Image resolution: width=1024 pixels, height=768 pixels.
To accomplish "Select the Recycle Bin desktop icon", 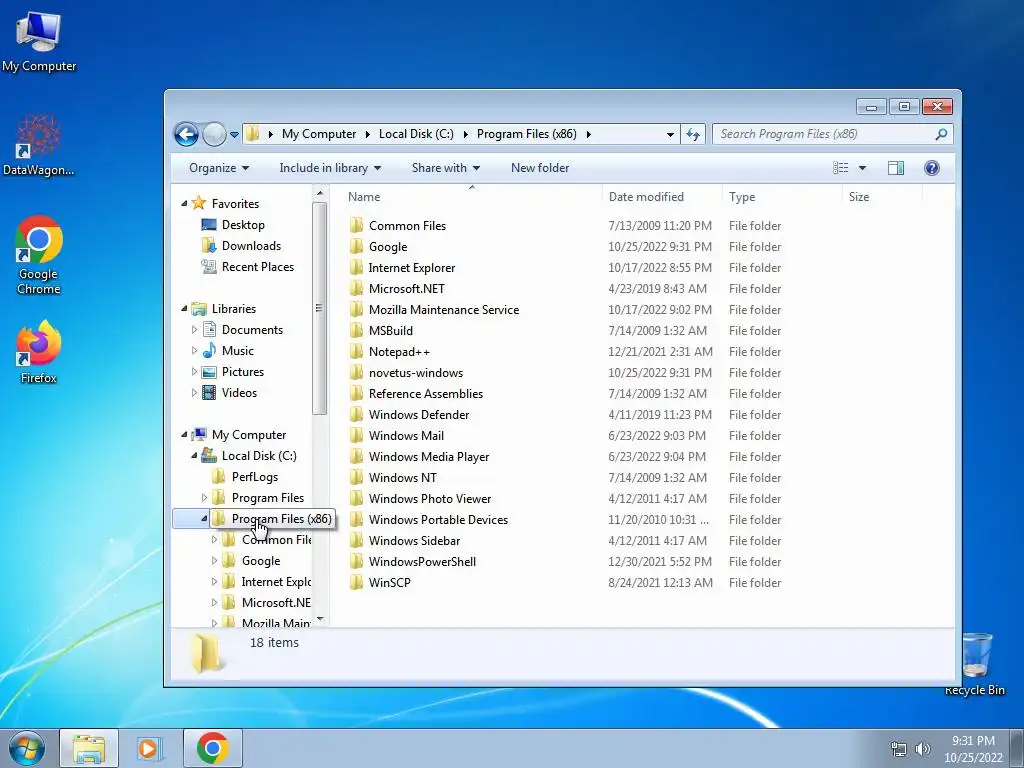I will (975, 664).
